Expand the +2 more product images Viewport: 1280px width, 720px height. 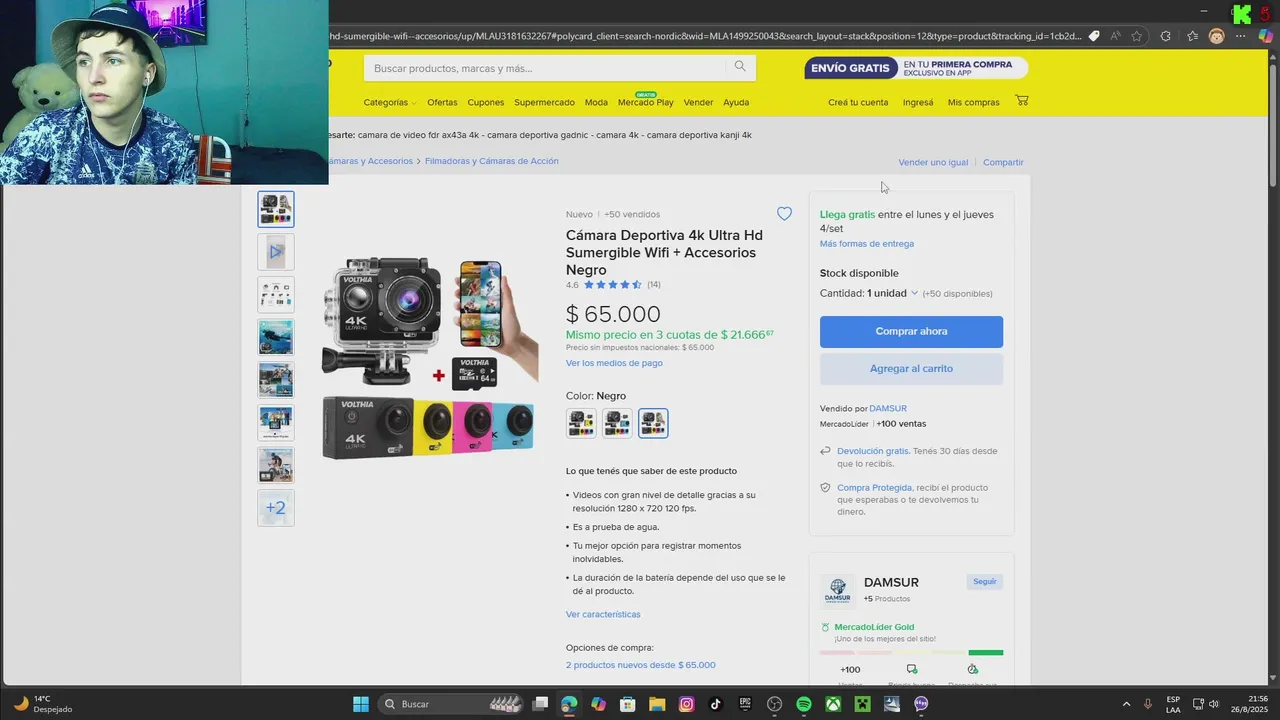coord(276,508)
